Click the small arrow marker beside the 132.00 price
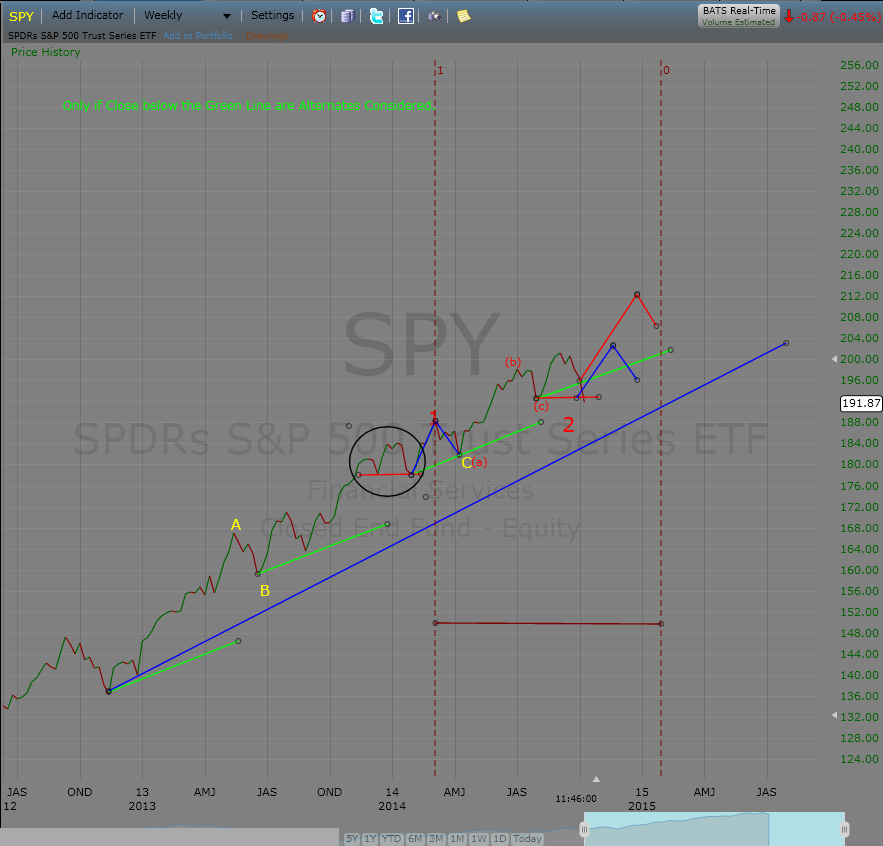This screenshot has height=846, width=883. (x=835, y=715)
